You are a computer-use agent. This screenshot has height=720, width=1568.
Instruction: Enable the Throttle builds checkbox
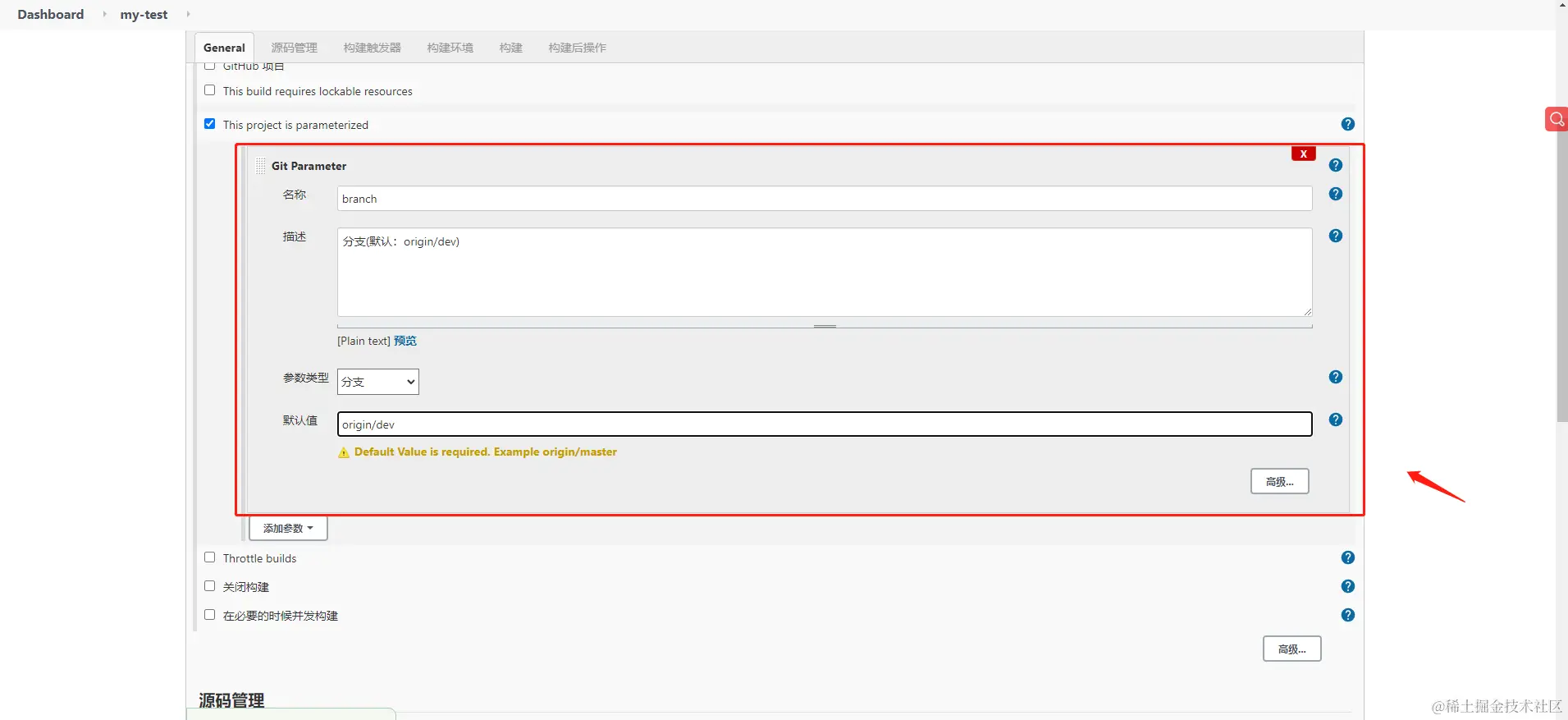pos(210,557)
